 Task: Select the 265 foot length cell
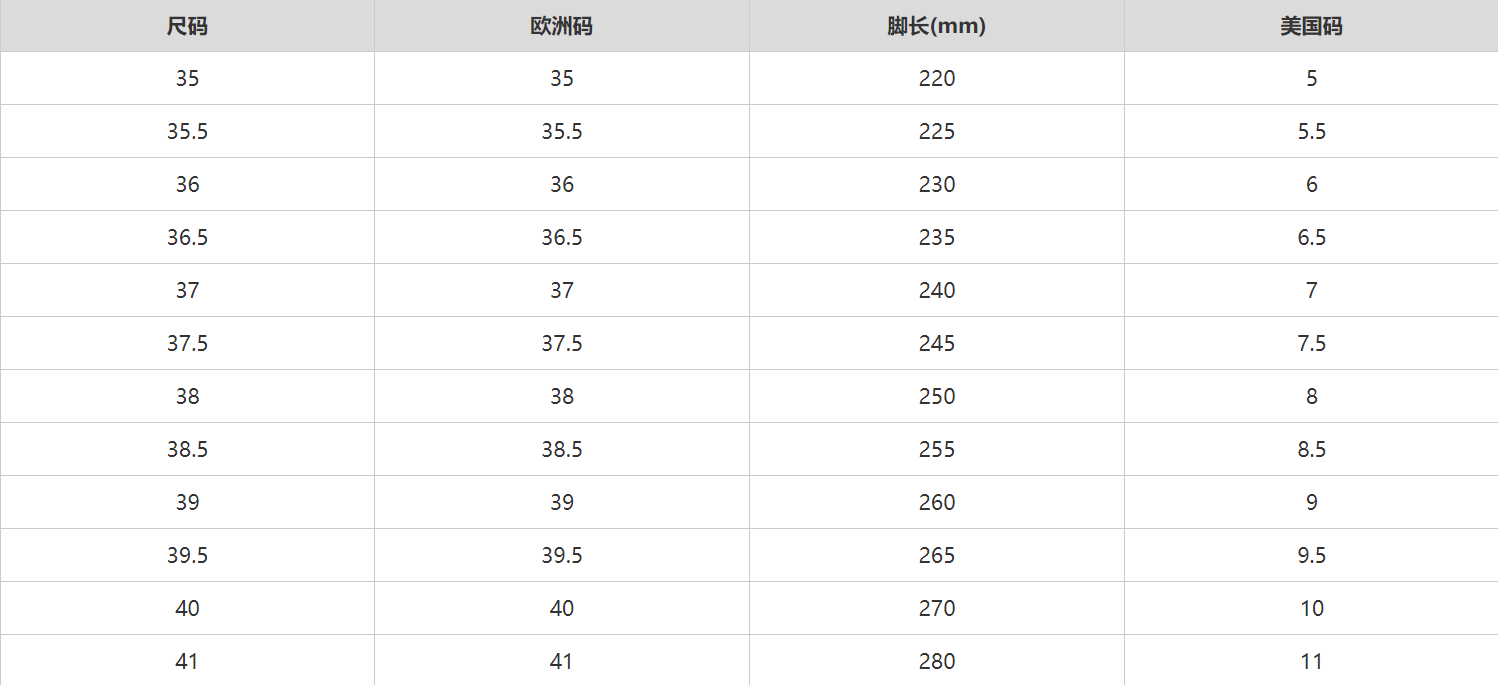937,555
